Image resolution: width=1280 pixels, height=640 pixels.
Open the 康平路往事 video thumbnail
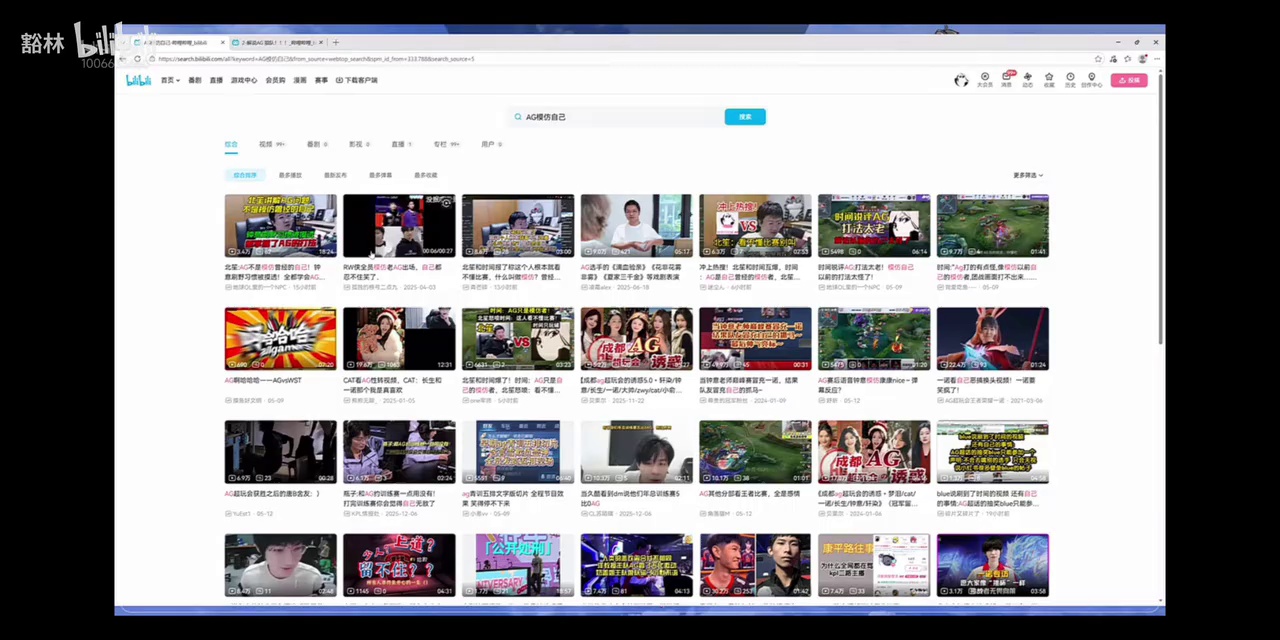pyautogui.click(x=874, y=565)
